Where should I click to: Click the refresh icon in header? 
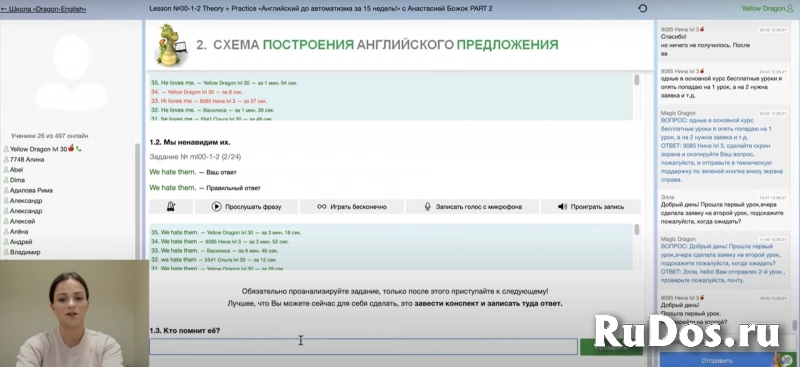coord(643,8)
